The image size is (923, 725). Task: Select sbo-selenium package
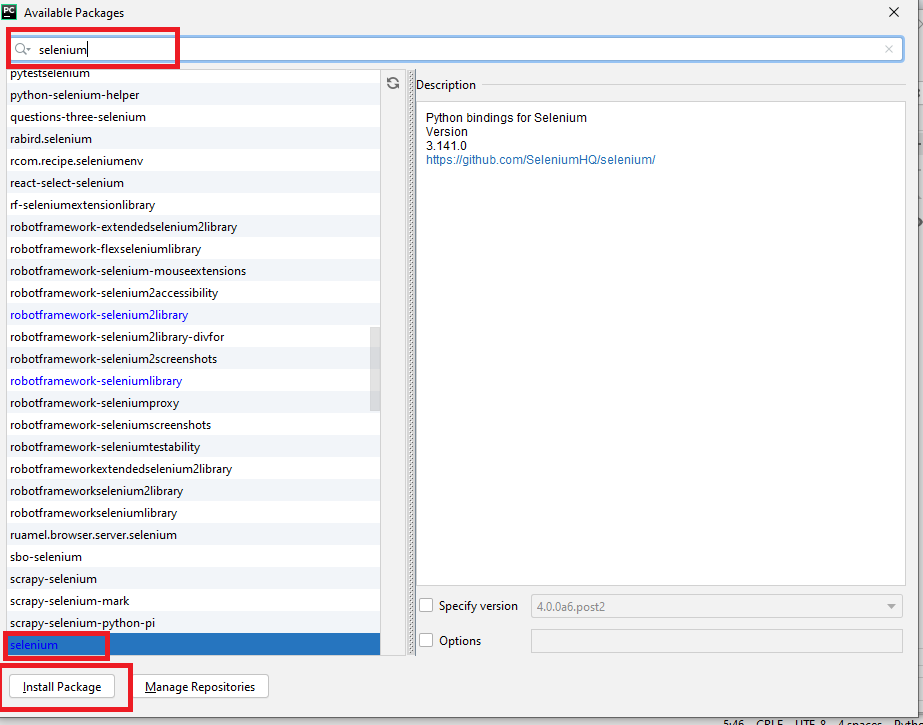[194, 557]
